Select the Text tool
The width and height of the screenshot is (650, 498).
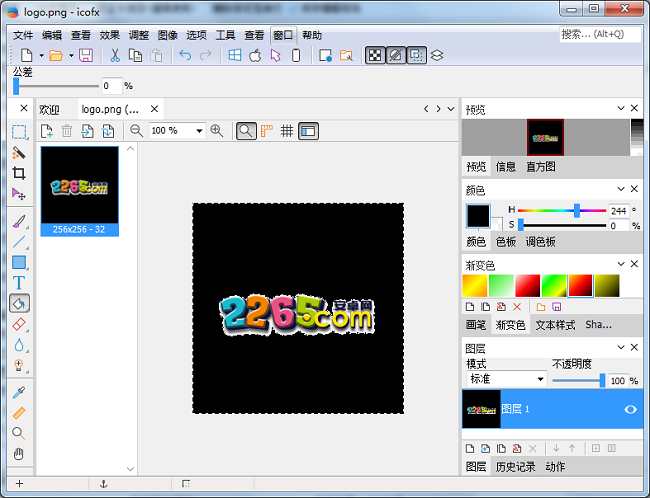(x=18, y=283)
